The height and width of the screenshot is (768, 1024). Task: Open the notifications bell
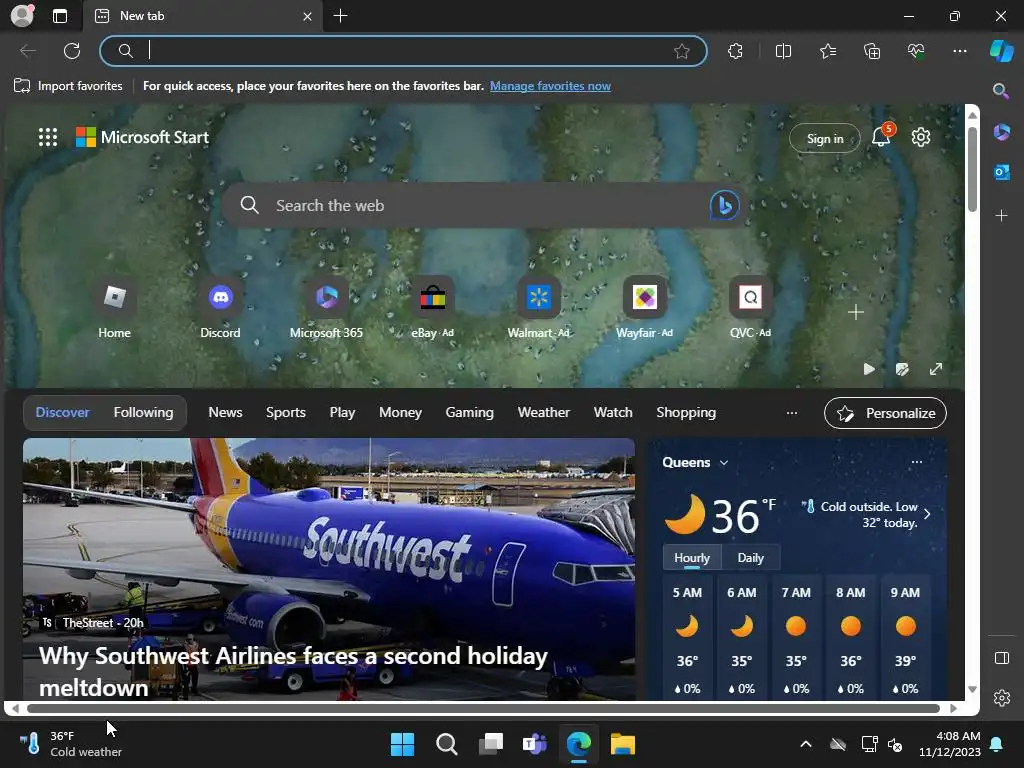click(x=881, y=136)
